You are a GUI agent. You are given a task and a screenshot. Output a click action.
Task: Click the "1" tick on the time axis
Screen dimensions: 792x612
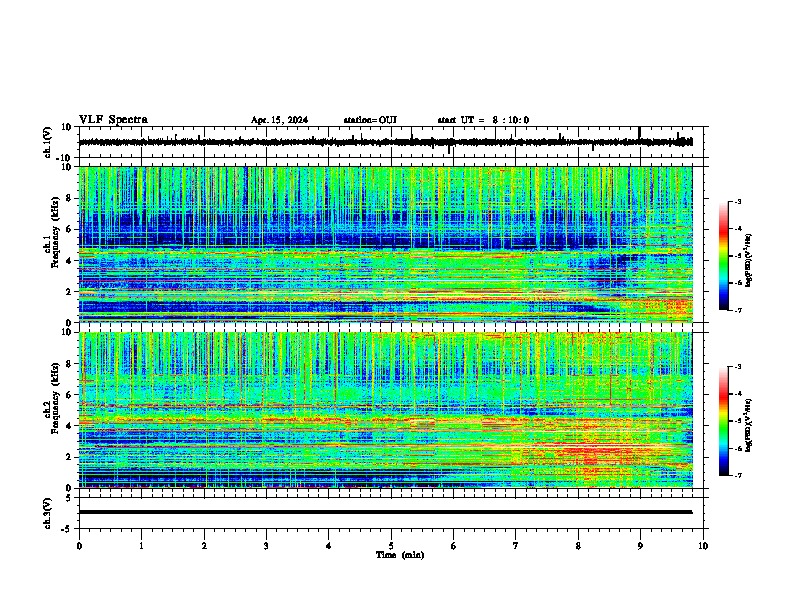[141, 546]
